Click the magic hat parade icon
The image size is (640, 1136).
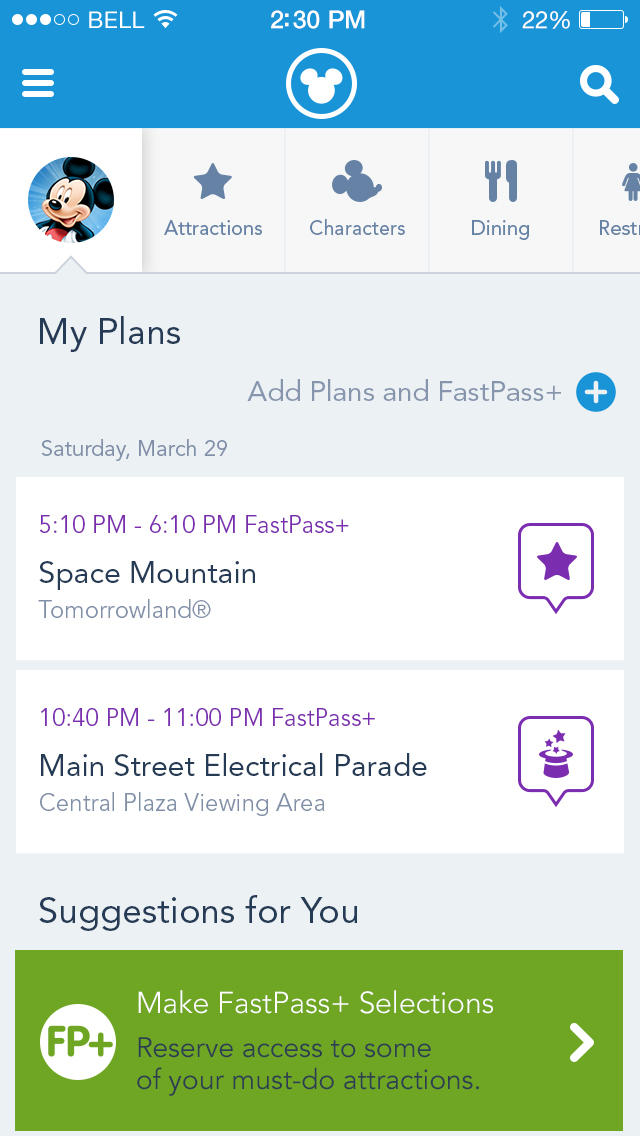556,759
